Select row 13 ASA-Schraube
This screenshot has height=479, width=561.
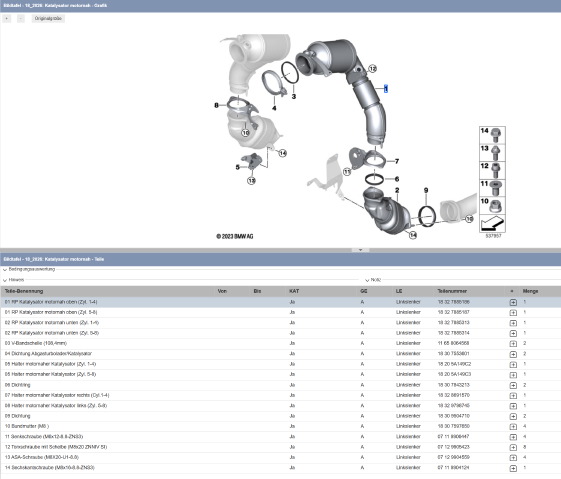(280, 457)
